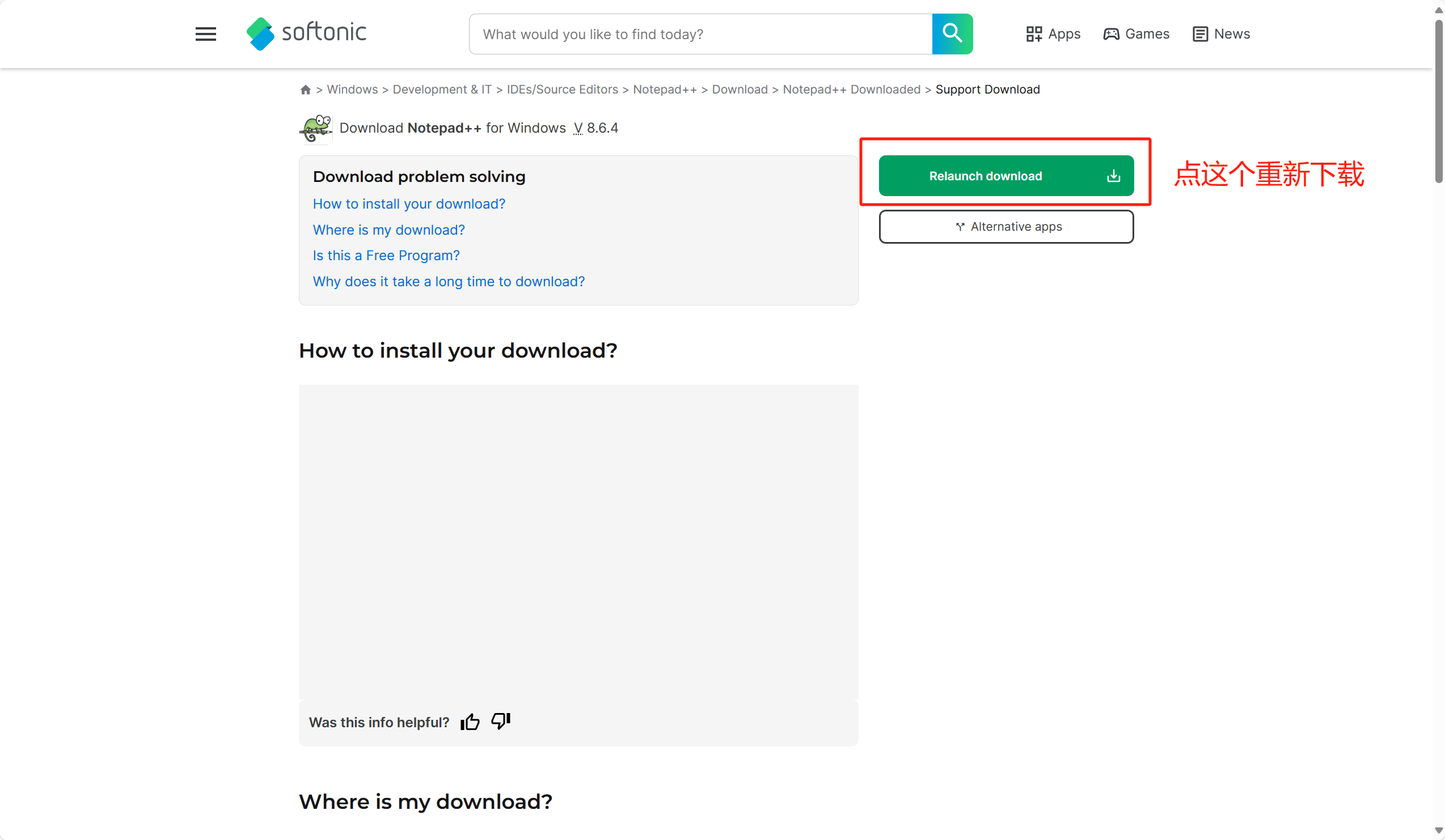Open the News section
The width and height of the screenshot is (1445, 840).
1221,34
